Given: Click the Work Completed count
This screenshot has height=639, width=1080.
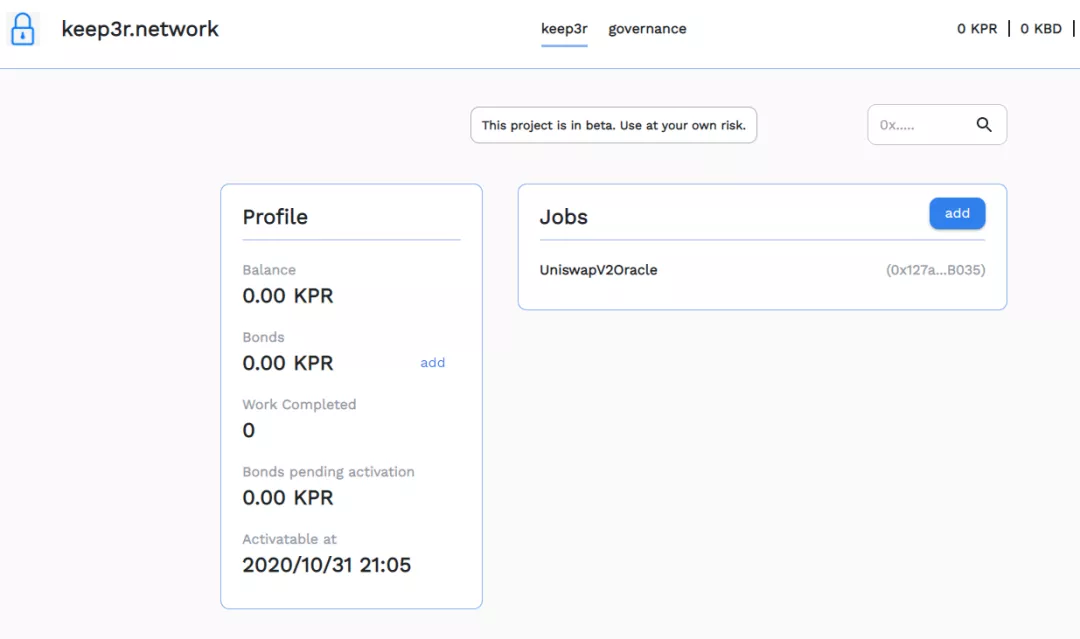Looking at the screenshot, I should point(249,431).
